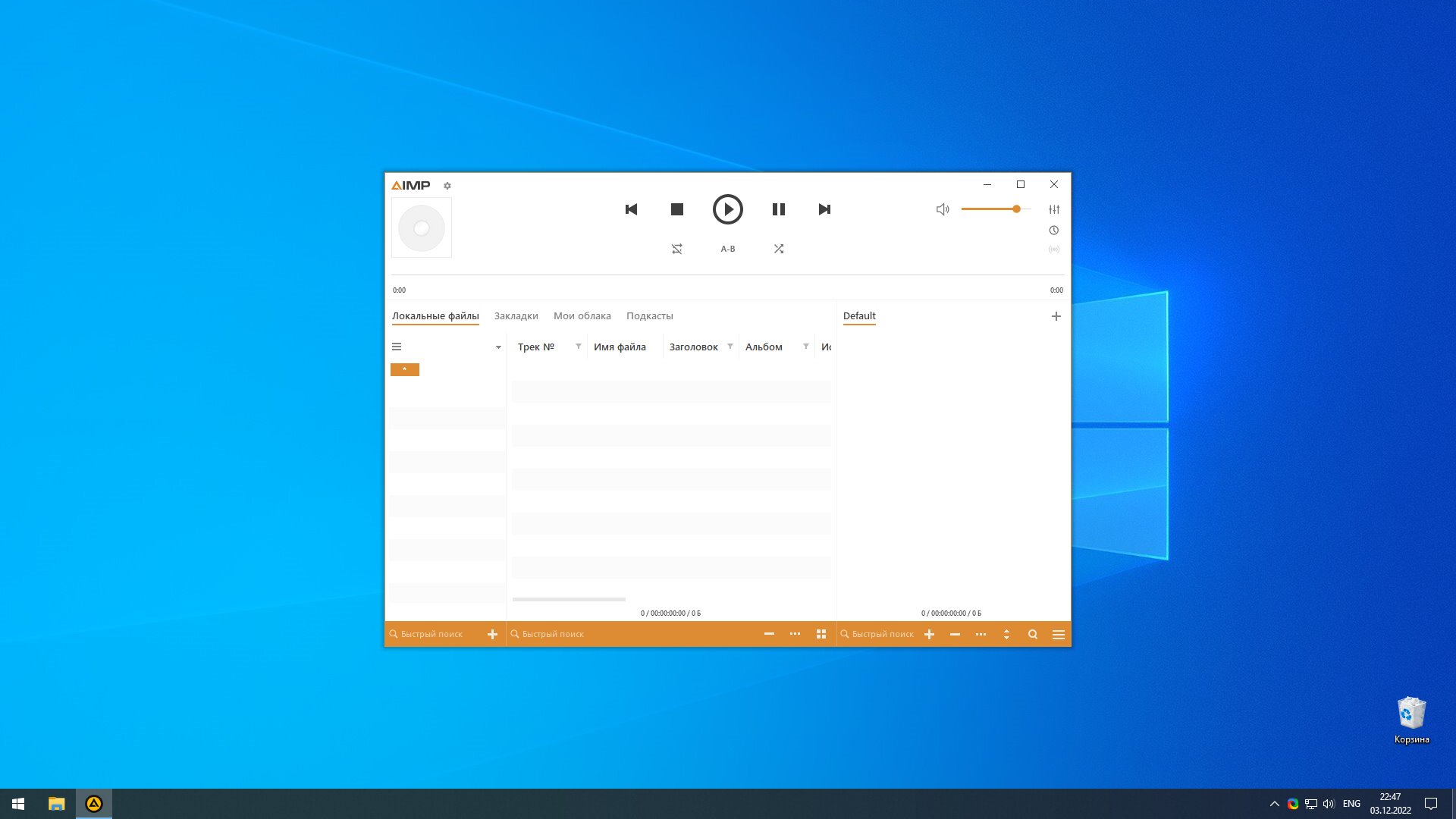The image size is (1456, 819).
Task: Open the Подкасты tab
Action: click(x=650, y=316)
